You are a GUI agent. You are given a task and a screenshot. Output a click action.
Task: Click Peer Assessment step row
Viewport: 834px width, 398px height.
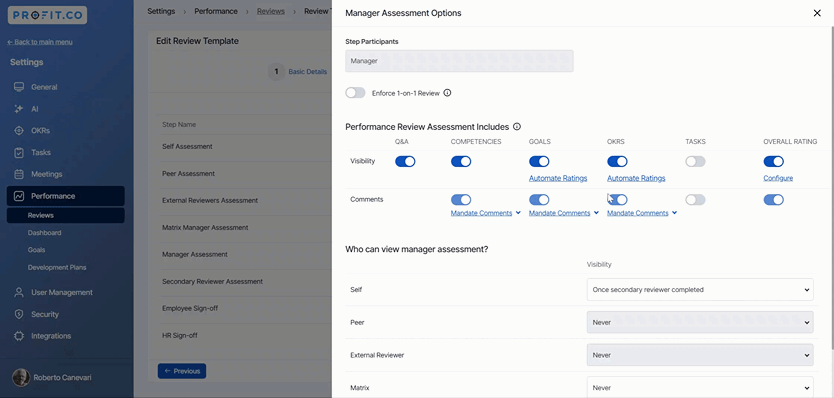point(244,173)
